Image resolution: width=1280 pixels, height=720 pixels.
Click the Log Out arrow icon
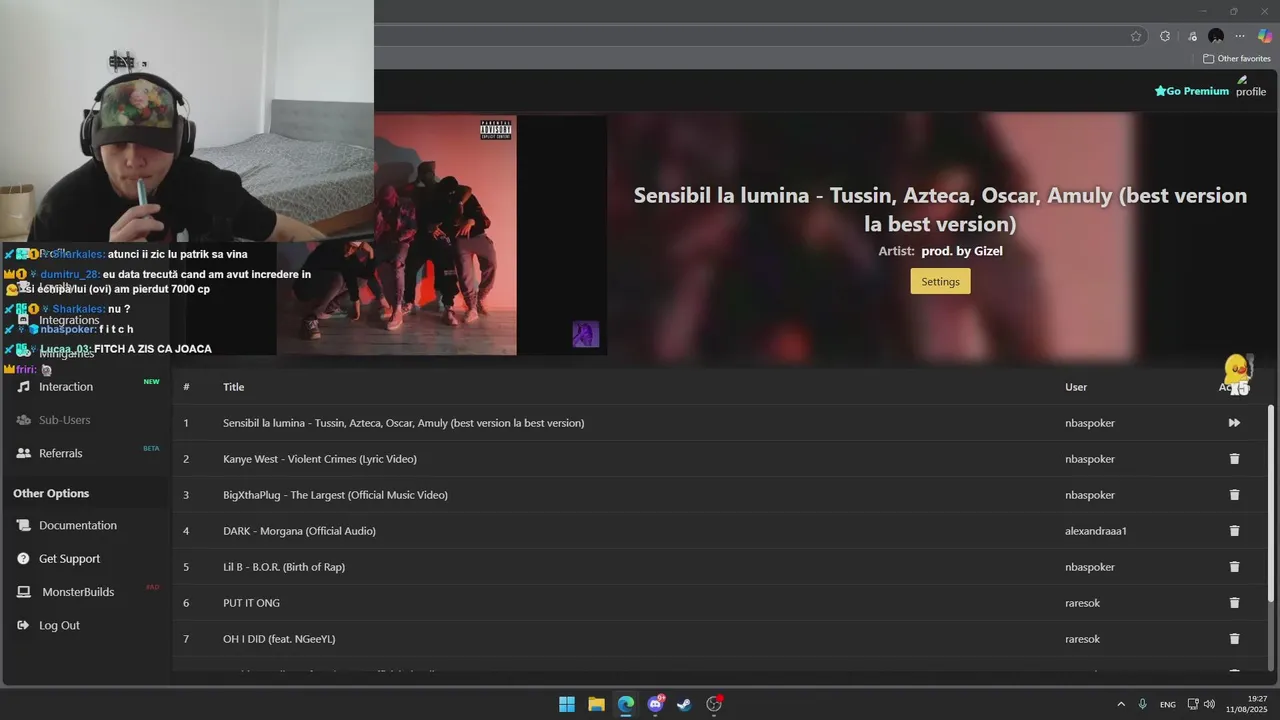[24, 625]
